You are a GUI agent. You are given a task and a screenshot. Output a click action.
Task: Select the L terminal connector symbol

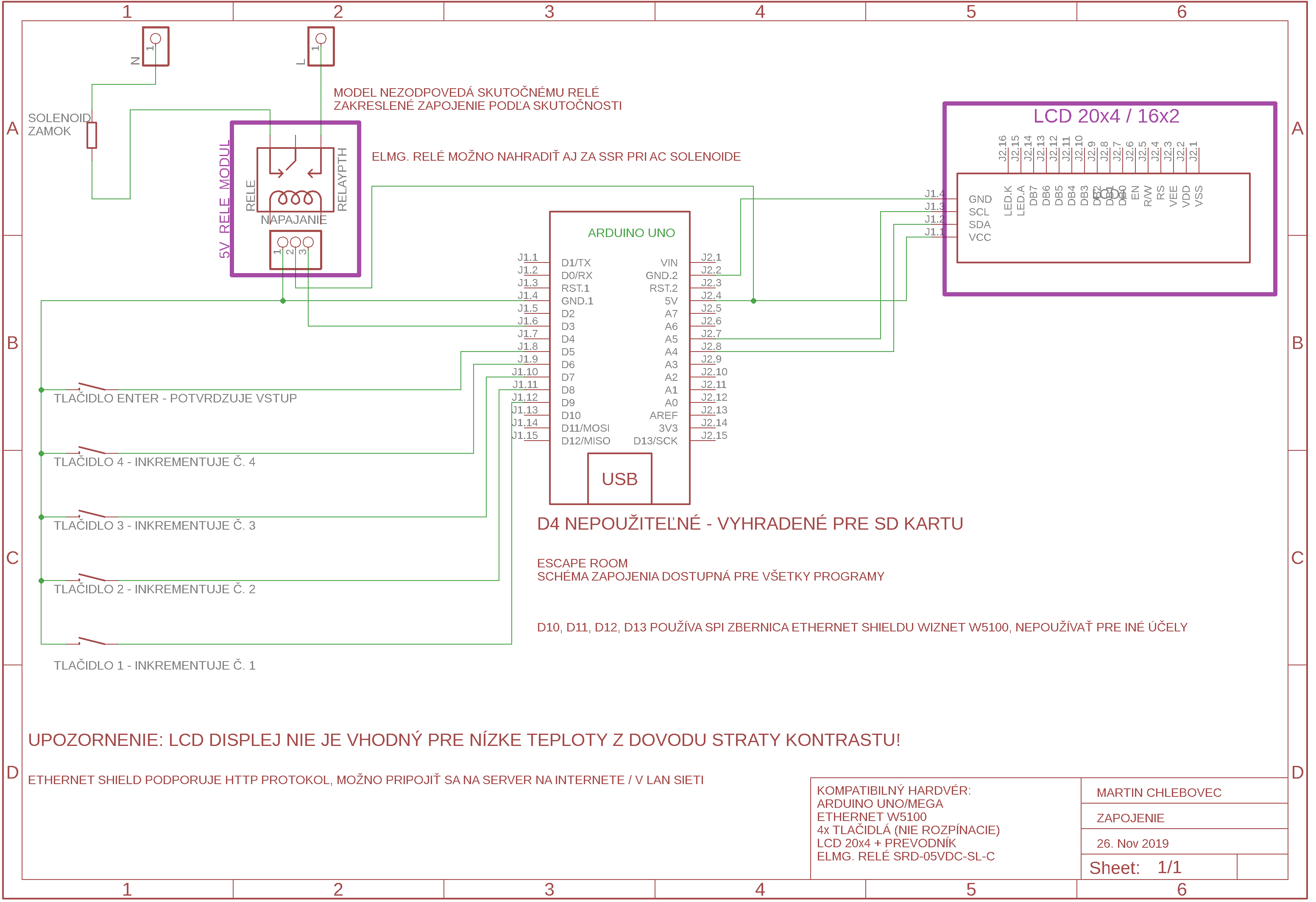click(321, 46)
